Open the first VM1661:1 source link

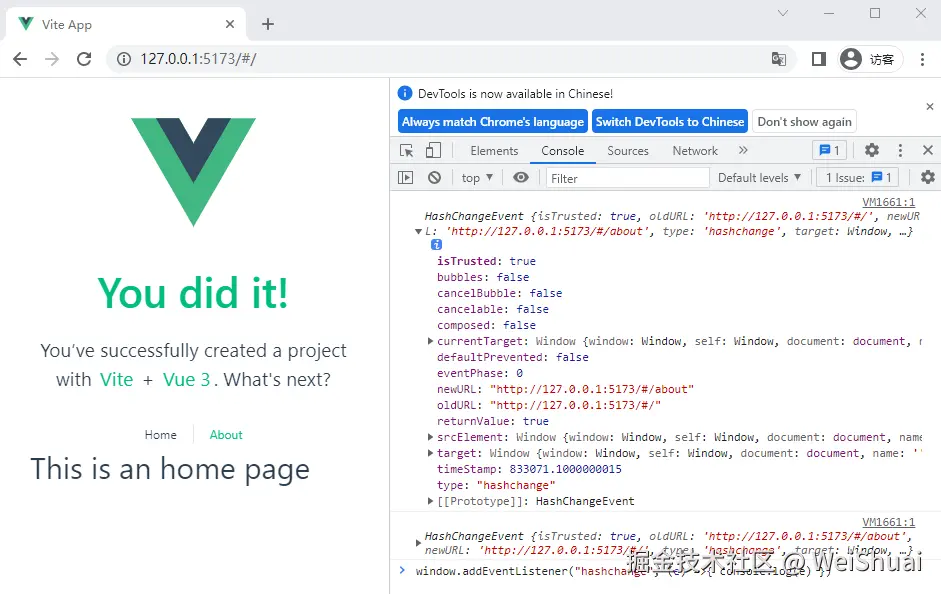tap(888, 202)
